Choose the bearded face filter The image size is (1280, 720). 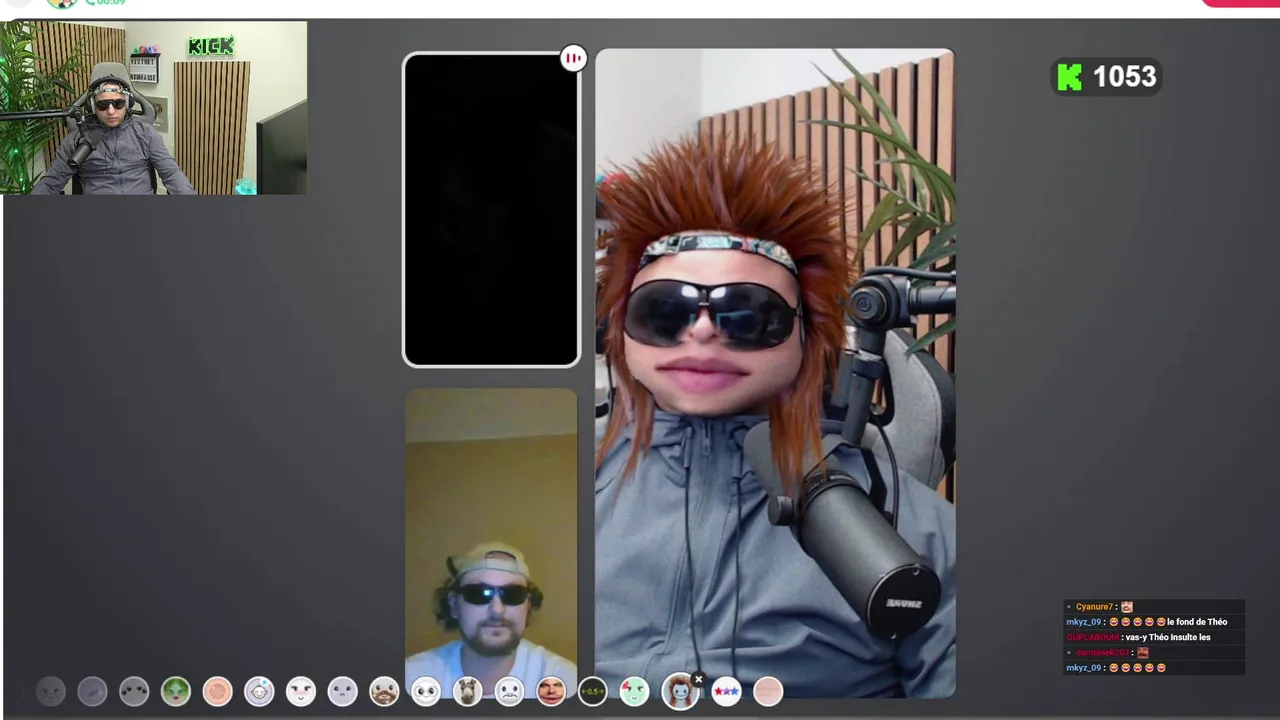(384, 691)
